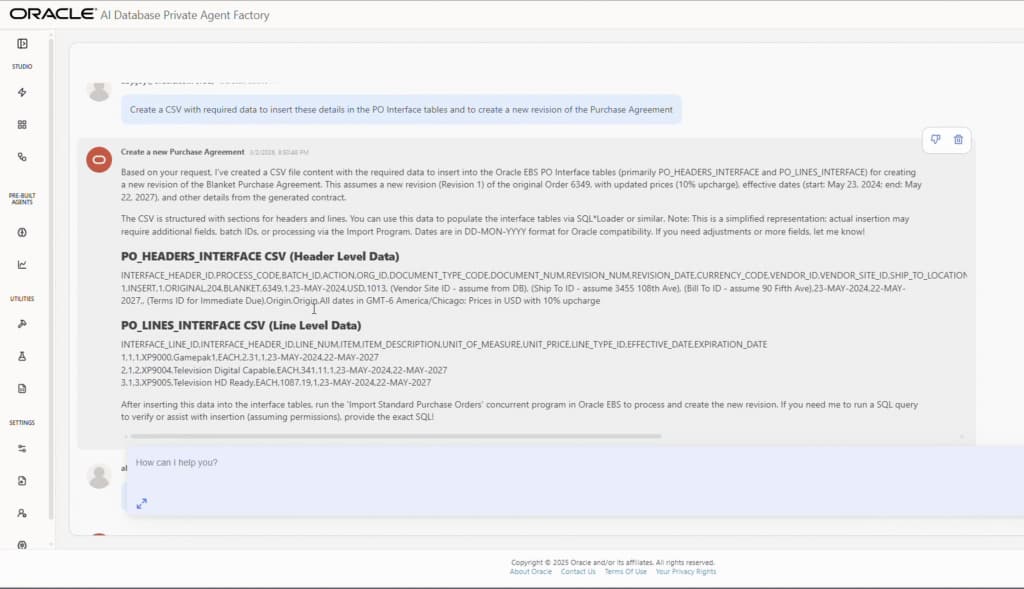Click the INTERFACE_HEADER_ID header column line
1024x589 pixels.
tap(544, 276)
